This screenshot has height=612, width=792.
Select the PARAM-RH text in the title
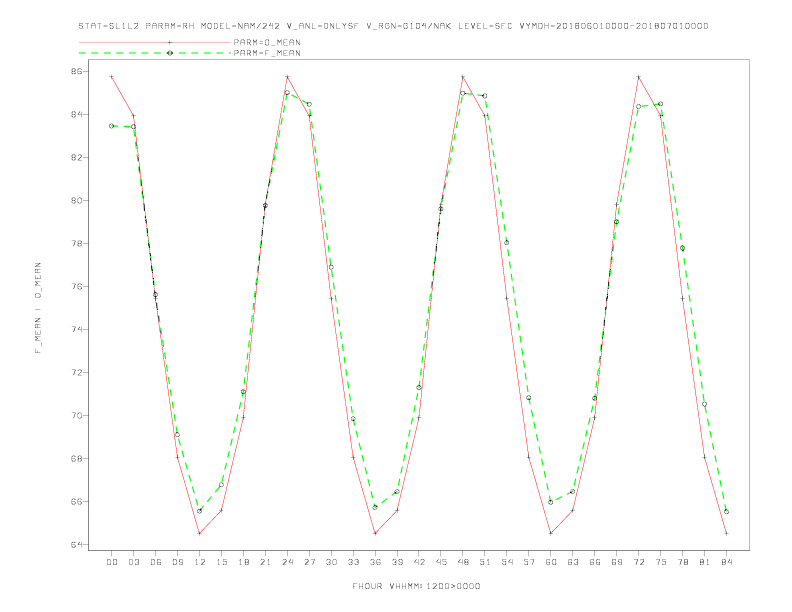(x=170, y=26)
